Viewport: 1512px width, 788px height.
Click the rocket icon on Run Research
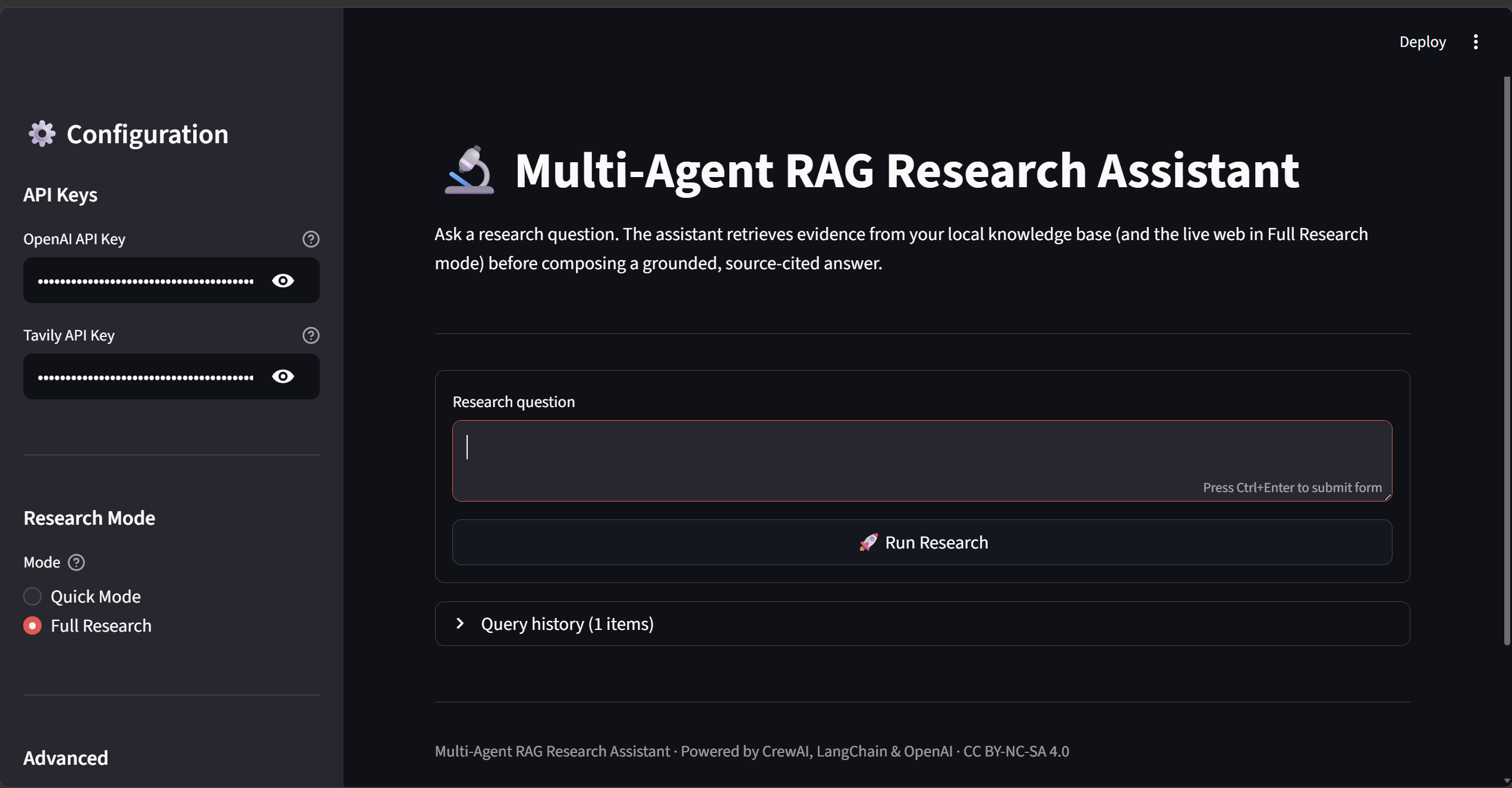click(x=868, y=542)
